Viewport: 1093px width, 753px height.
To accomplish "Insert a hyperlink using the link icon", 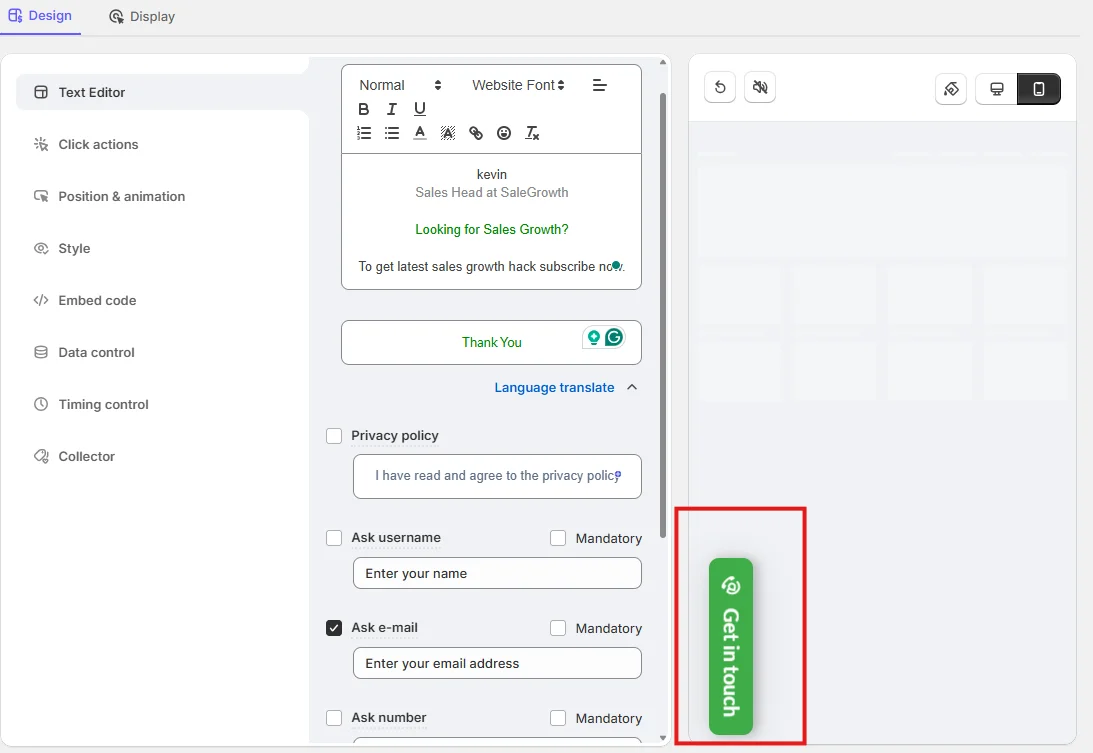I will 476,133.
